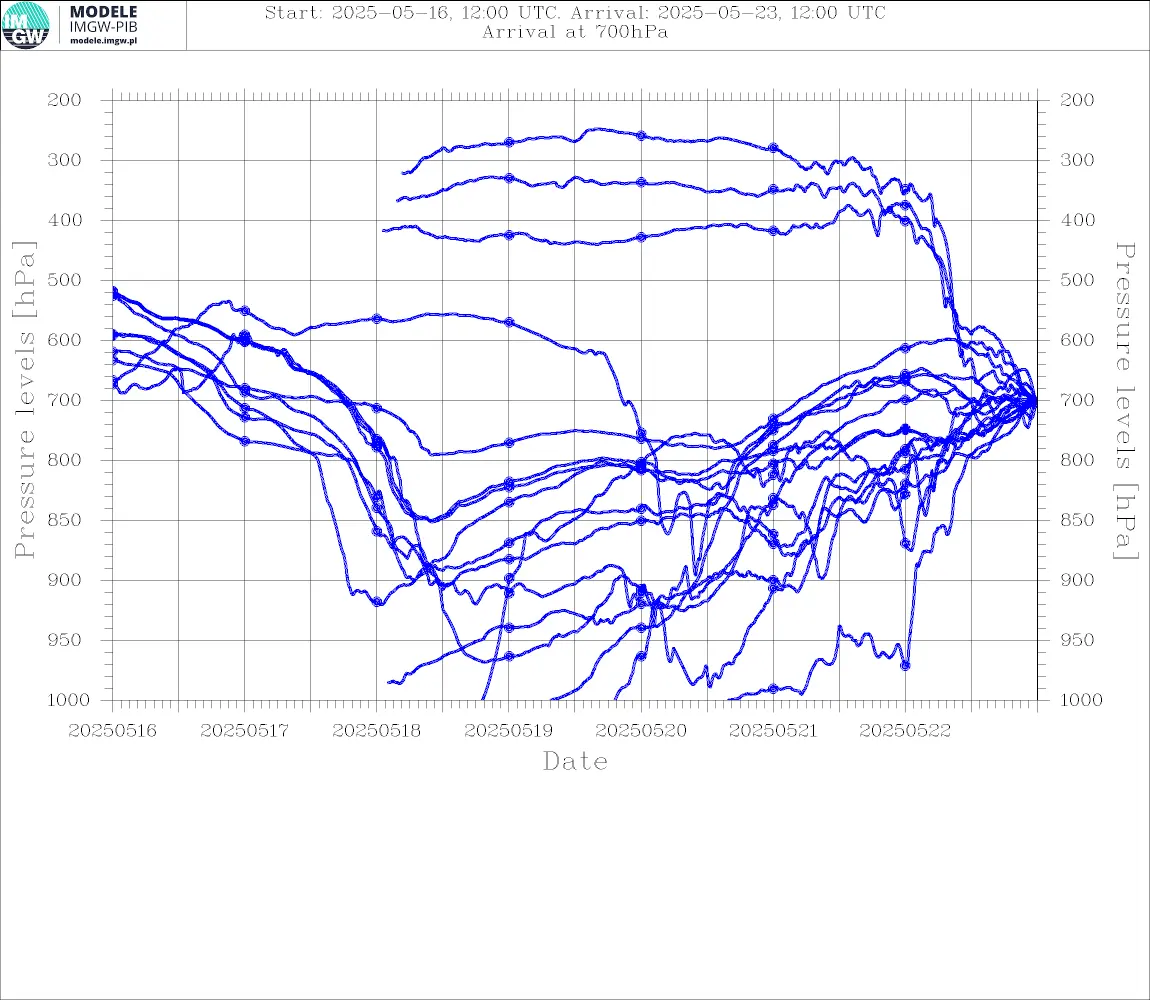The image size is (1150, 1000).
Task: Click the right 'Pressure levels [hPa]' axis title
Action: click(x=1125, y=401)
